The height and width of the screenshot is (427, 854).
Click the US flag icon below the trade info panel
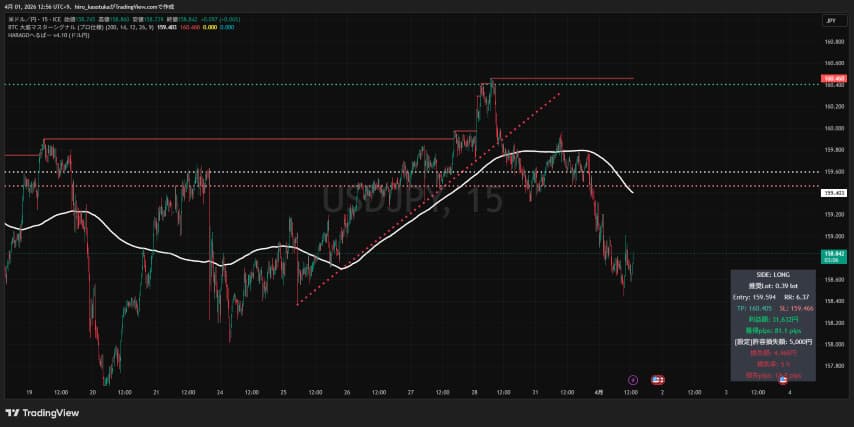783,380
